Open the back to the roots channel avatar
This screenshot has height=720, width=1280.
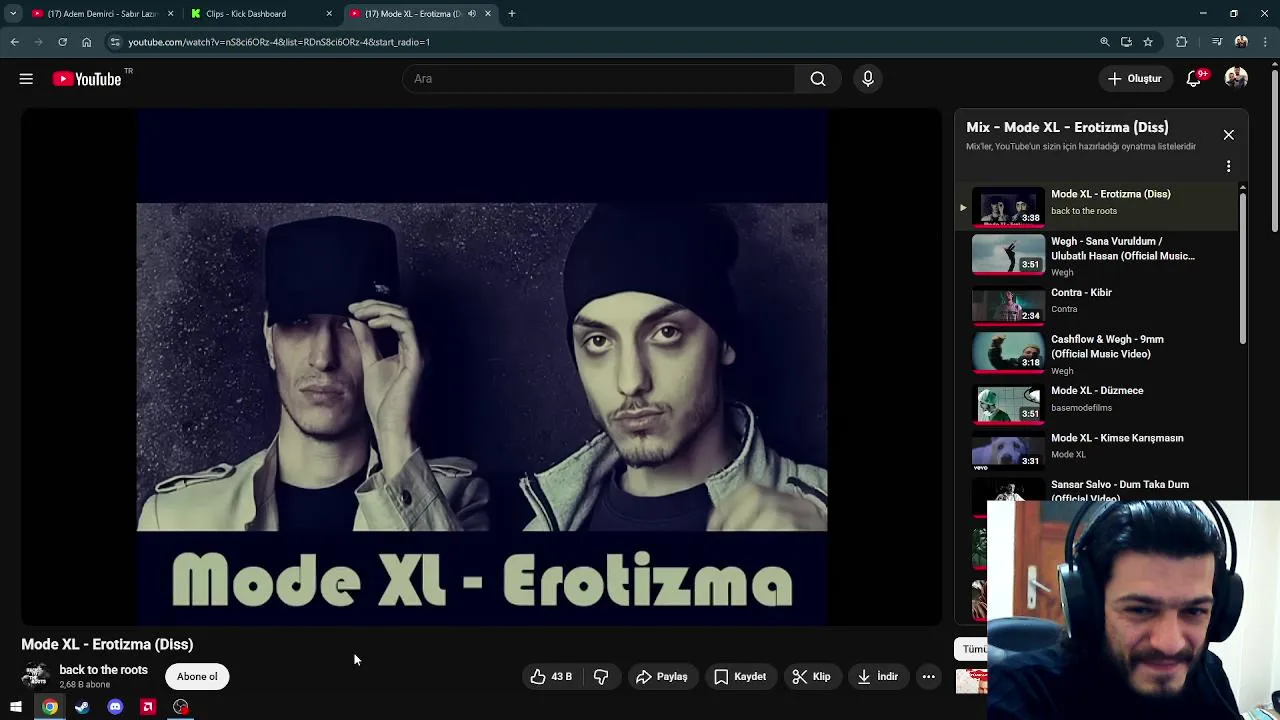[36, 676]
